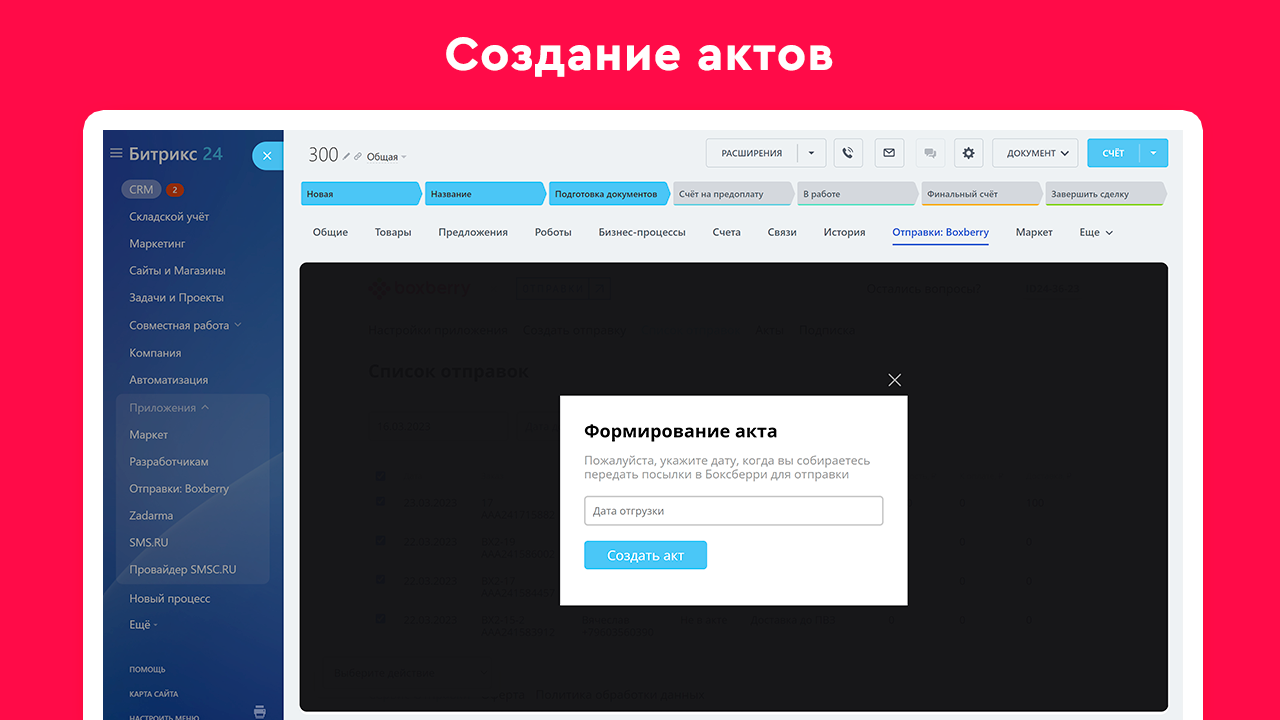The height and width of the screenshot is (720, 1280).
Task: Close the Формирование акта popup with X
Action: pos(895,380)
